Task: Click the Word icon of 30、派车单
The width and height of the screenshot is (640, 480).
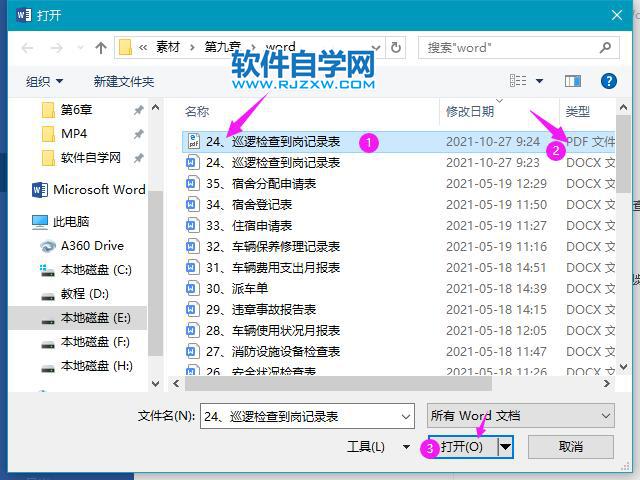Action: click(193, 289)
